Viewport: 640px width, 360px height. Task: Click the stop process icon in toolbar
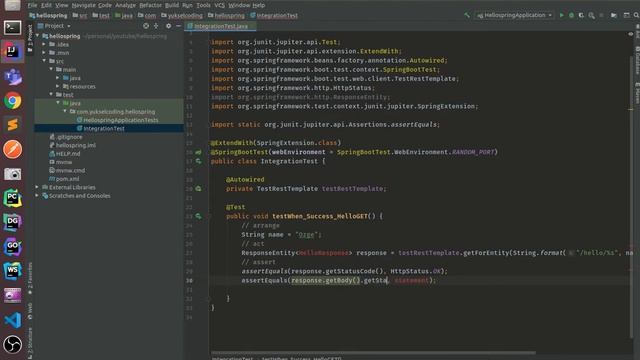point(601,15)
